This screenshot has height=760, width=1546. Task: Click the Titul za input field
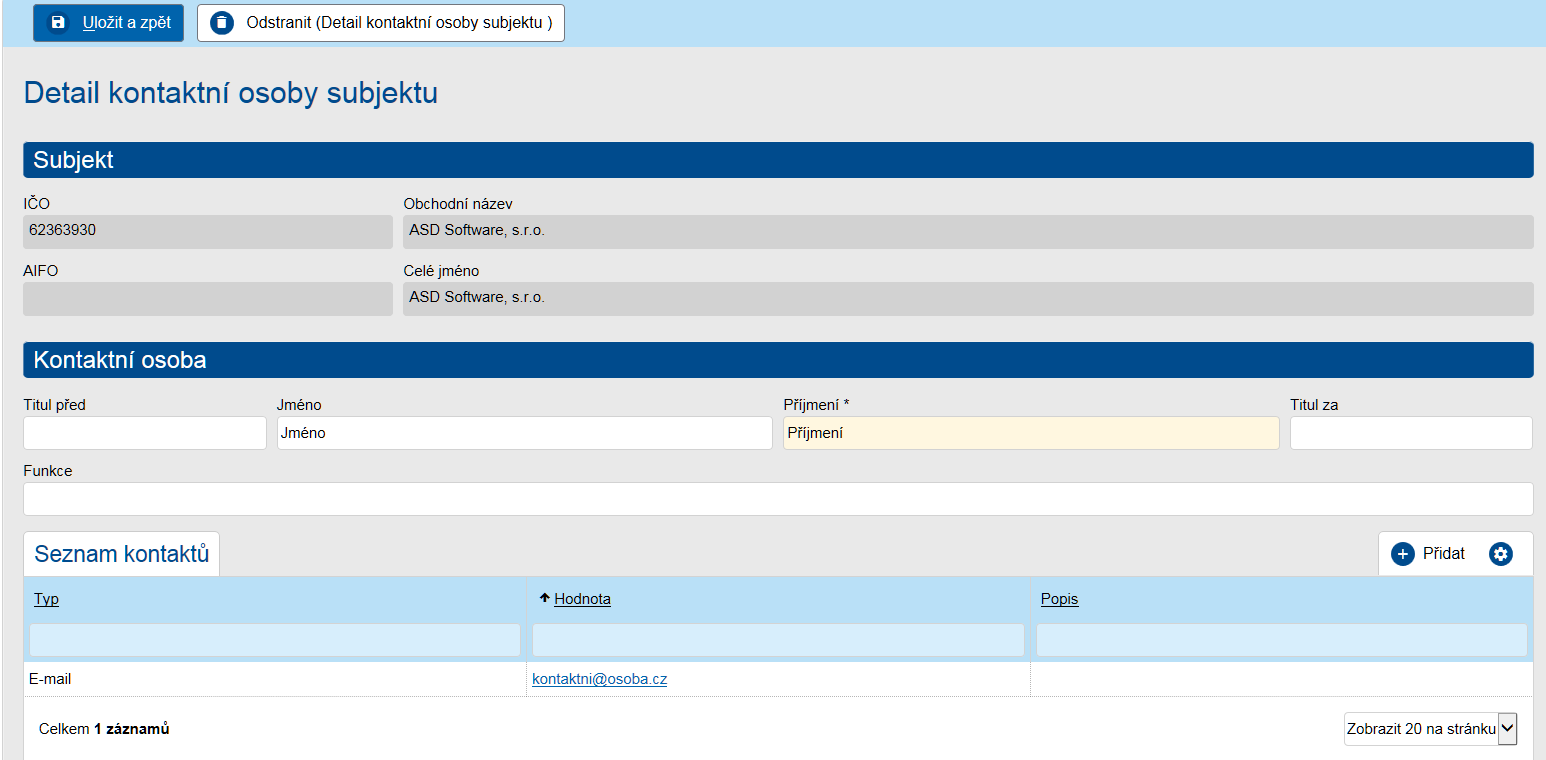[1410, 433]
